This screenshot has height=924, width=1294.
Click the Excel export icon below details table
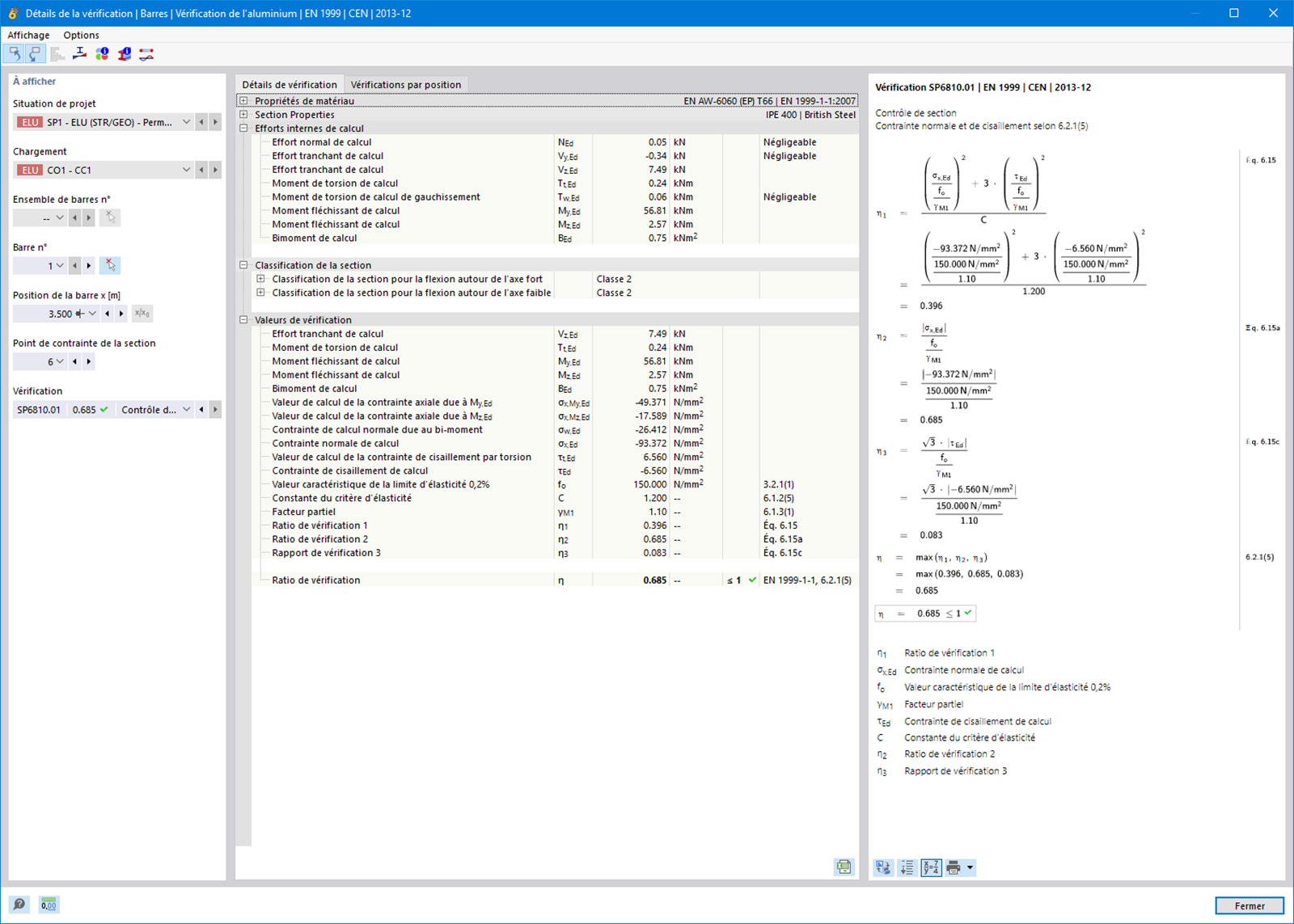(x=844, y=867)
